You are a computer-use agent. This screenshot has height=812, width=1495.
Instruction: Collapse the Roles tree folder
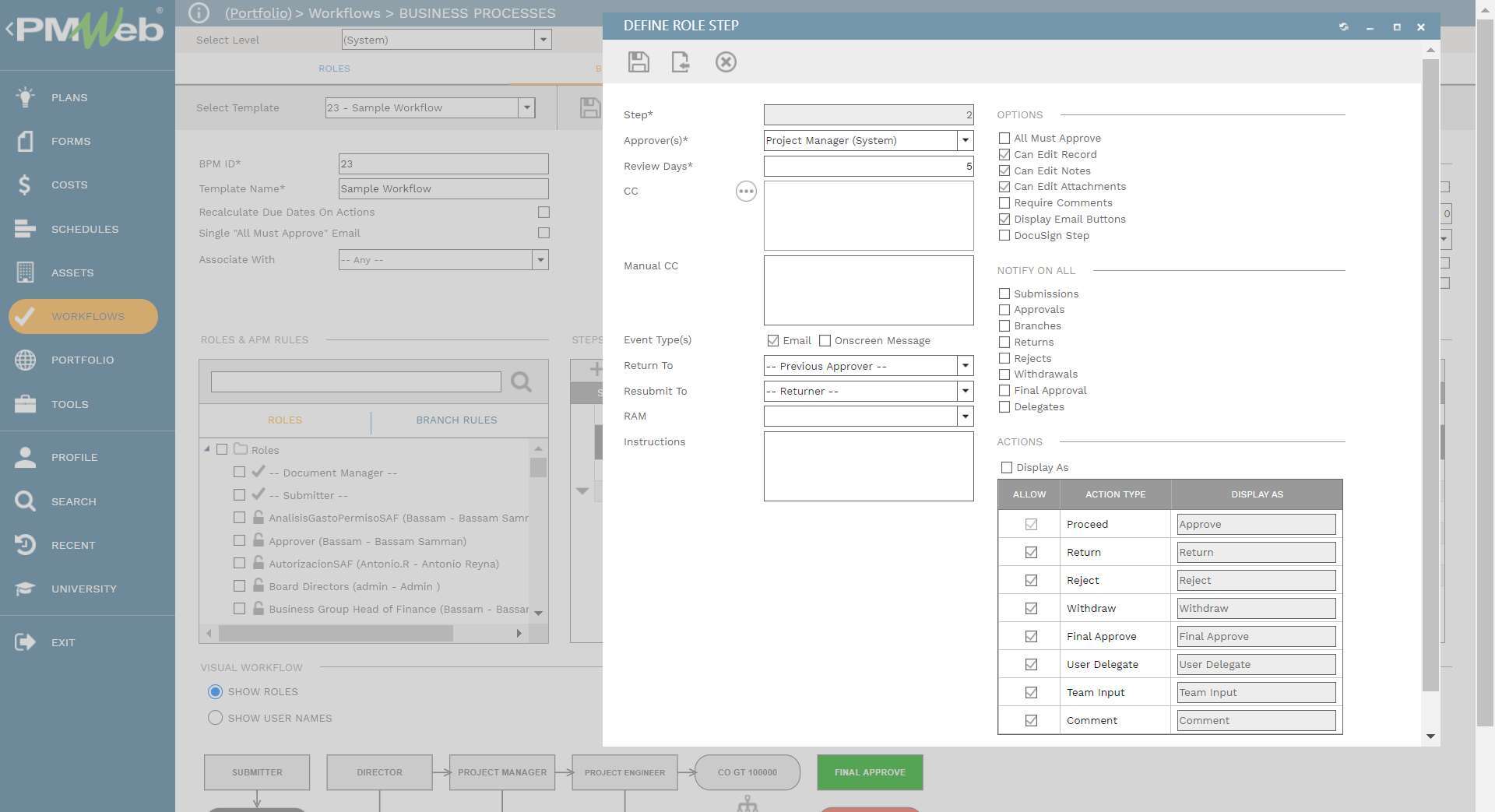(206, 449)
